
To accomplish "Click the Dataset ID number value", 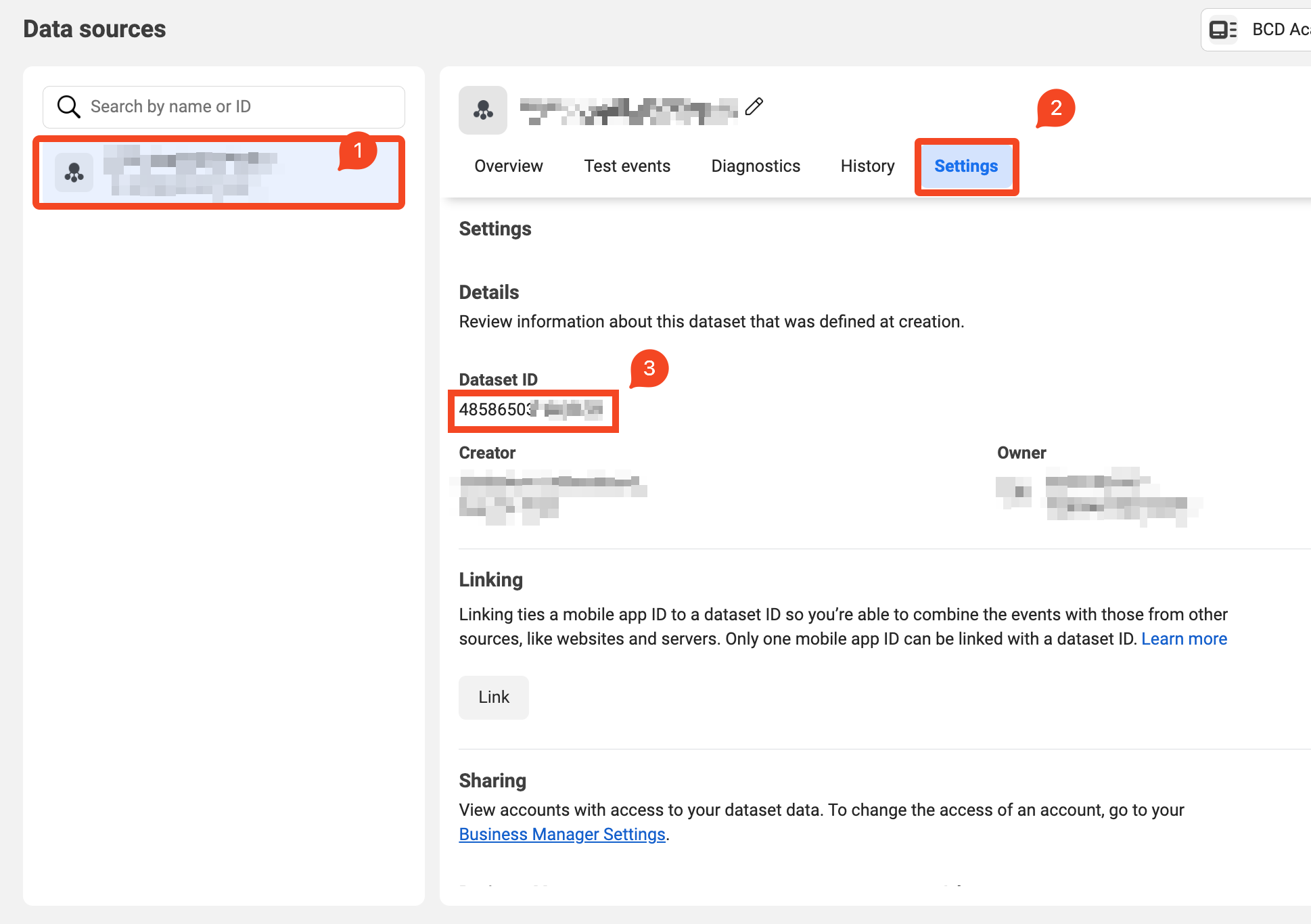I will (531, 410).
